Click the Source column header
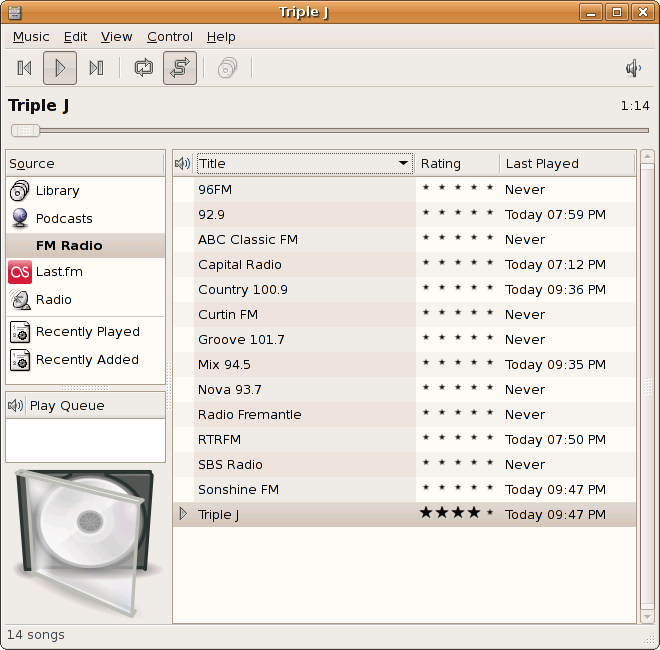 (85, 163)
